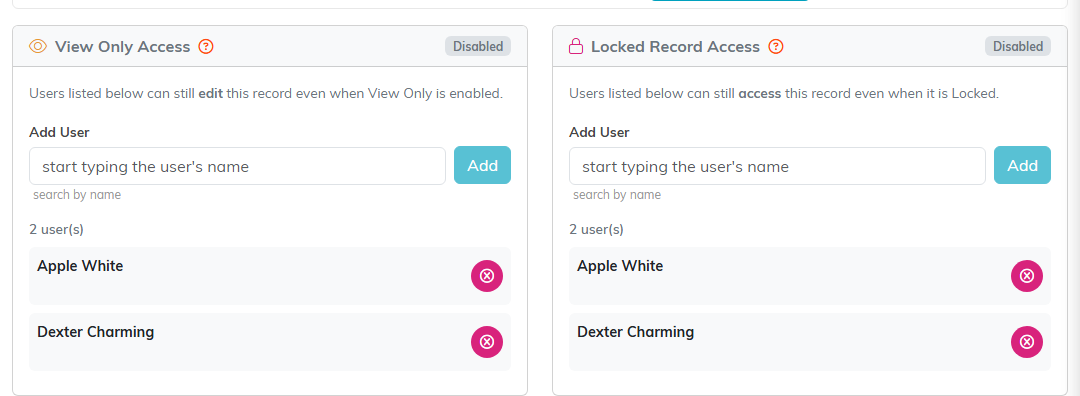
Task: Click the Disabled badge on Locked Record Access
Action: (x=1018, y=46)
